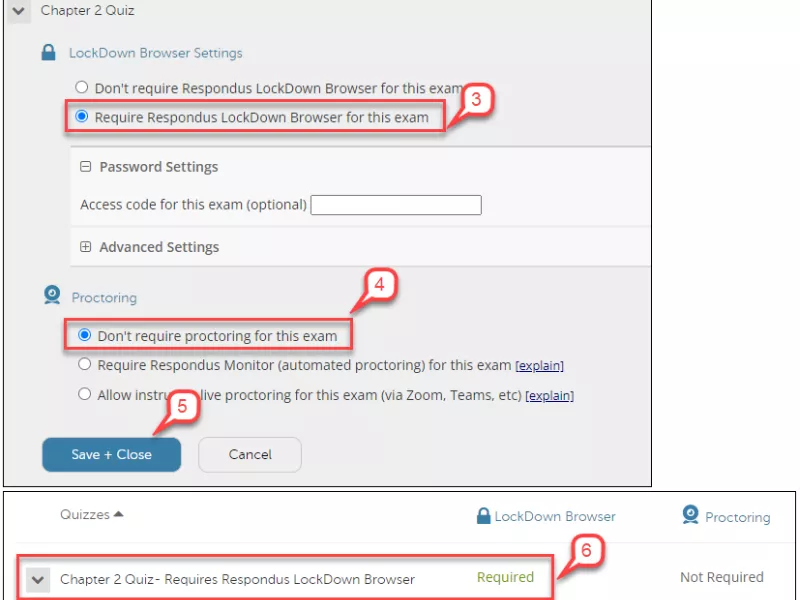Click the Chapter 2 Quiz title

tap(87, 10)
